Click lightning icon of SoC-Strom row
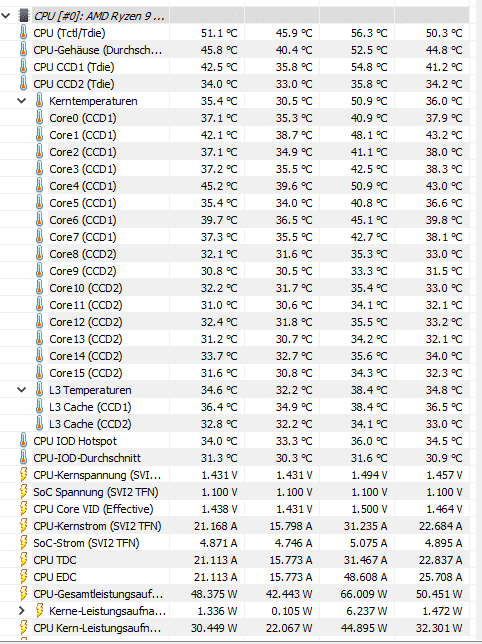This screenshot has width=482, height=644. point(23,543)
